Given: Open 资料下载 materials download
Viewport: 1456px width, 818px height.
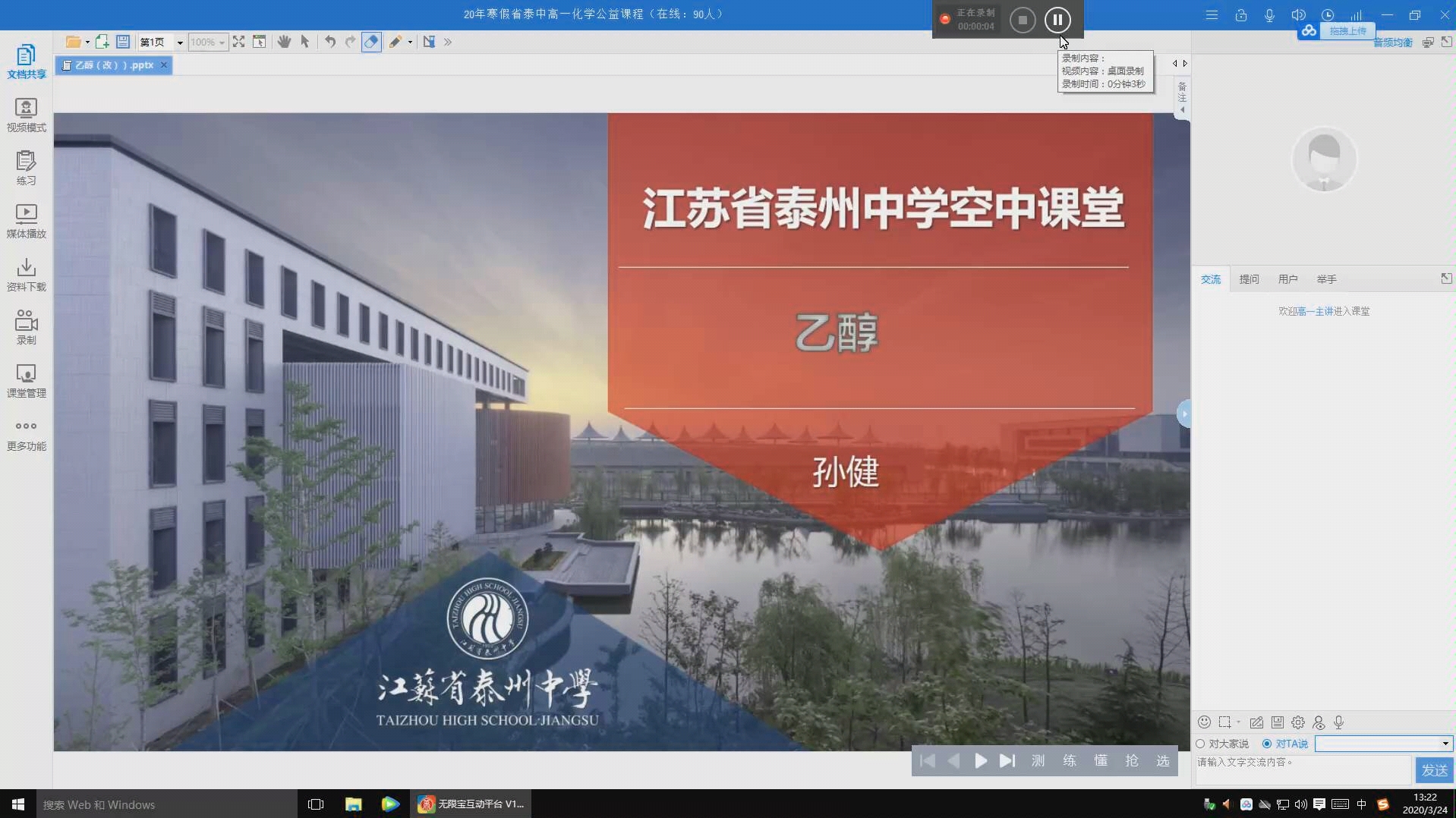Looking at the screenshot, I should coord(26,275).
